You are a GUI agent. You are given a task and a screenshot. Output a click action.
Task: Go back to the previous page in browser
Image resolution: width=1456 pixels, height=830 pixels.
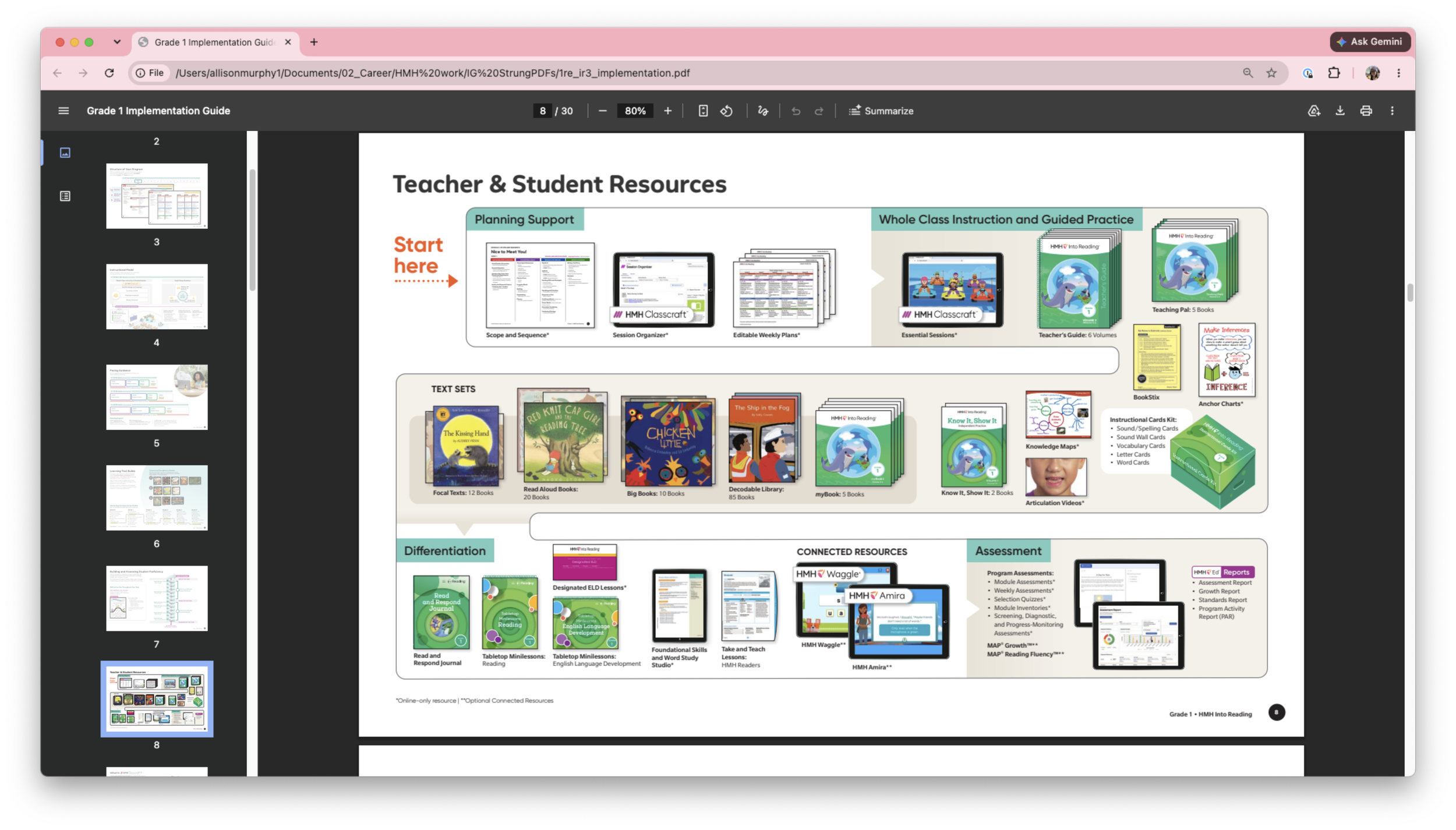click(x=57, y=73)
